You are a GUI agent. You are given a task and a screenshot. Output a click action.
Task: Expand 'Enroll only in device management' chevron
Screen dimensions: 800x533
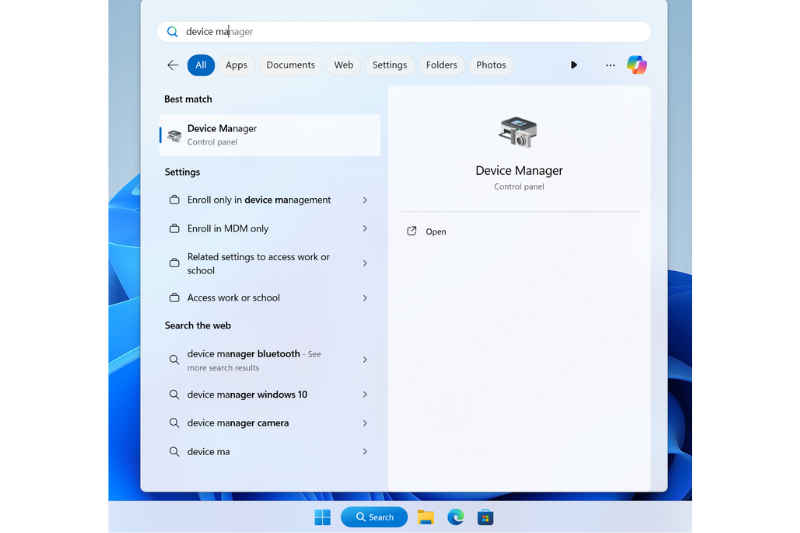click(364, 200)
